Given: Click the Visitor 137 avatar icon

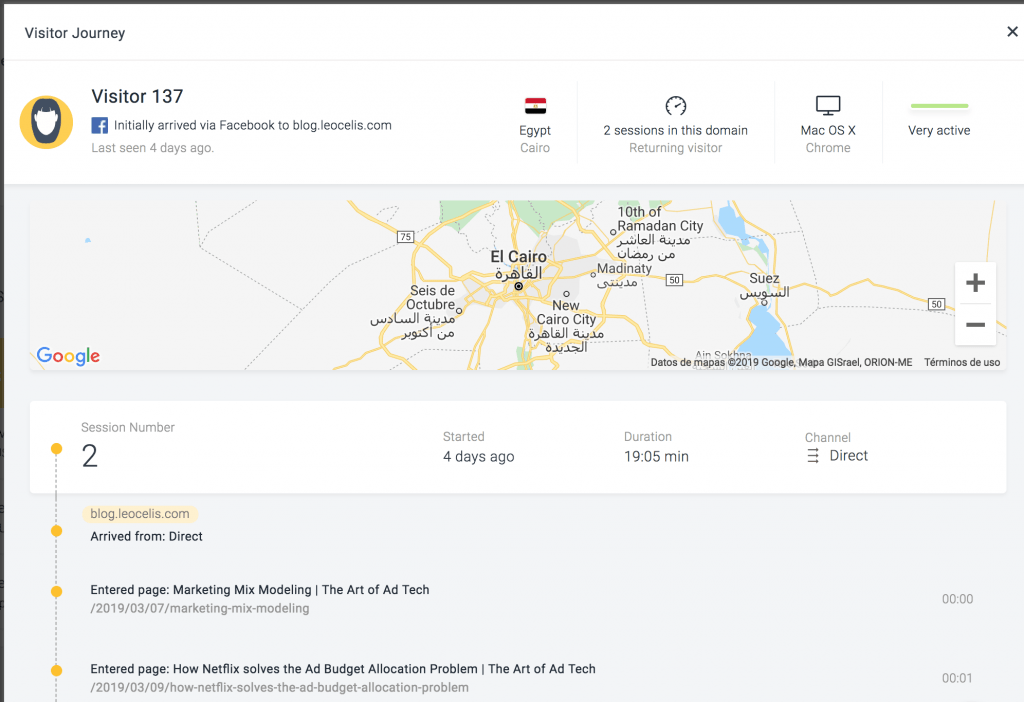Looking at the screenshot, I should [x=46, y=122].
